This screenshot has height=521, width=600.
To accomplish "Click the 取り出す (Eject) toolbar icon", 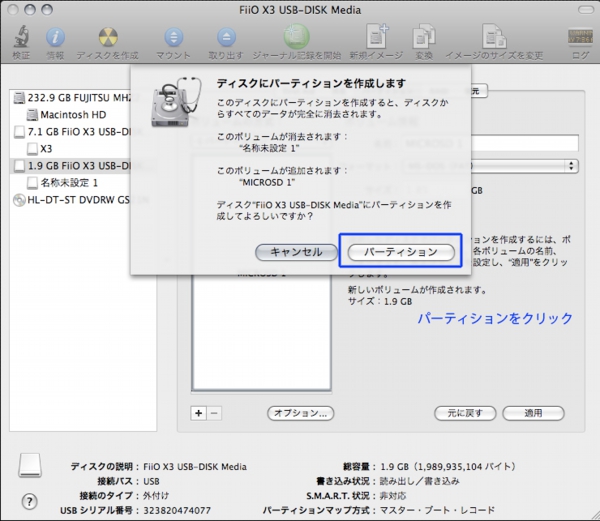I will coord(225,38).
